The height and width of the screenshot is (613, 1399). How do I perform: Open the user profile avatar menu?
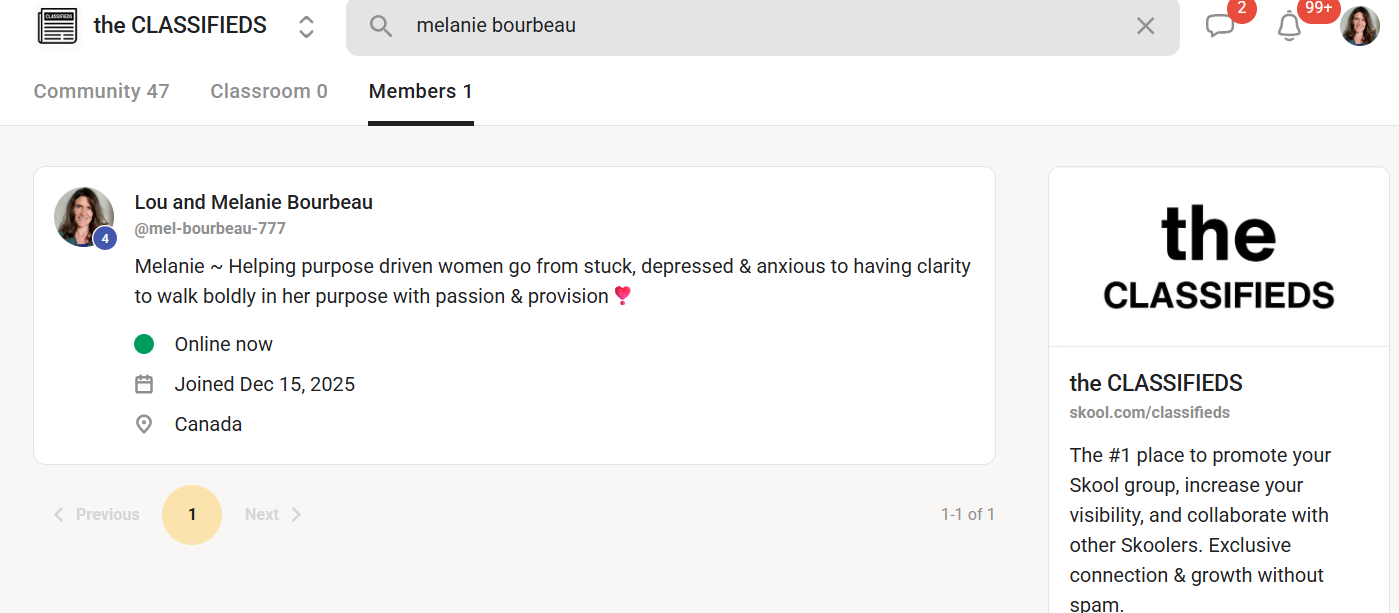click(x=1360, y=26)
